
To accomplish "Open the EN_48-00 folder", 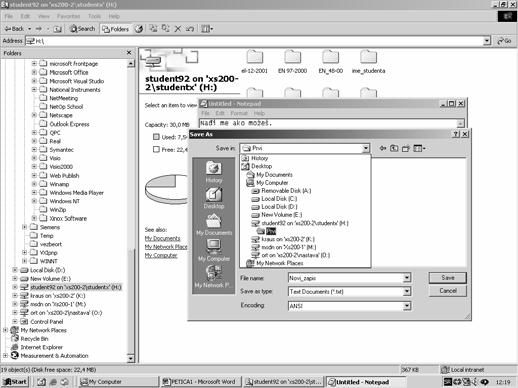I will [x=330, y=61].
